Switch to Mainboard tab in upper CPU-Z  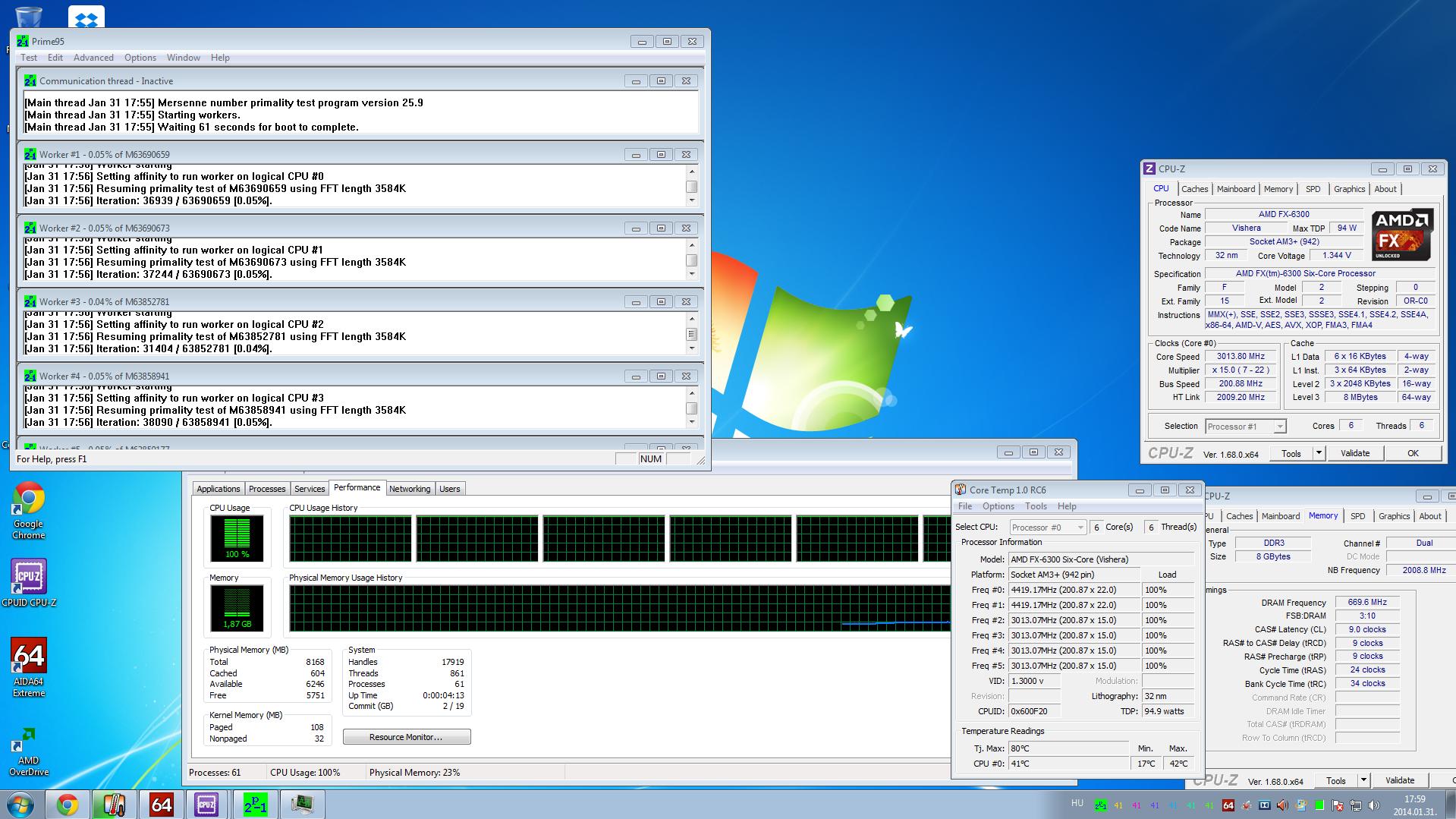1236,189
